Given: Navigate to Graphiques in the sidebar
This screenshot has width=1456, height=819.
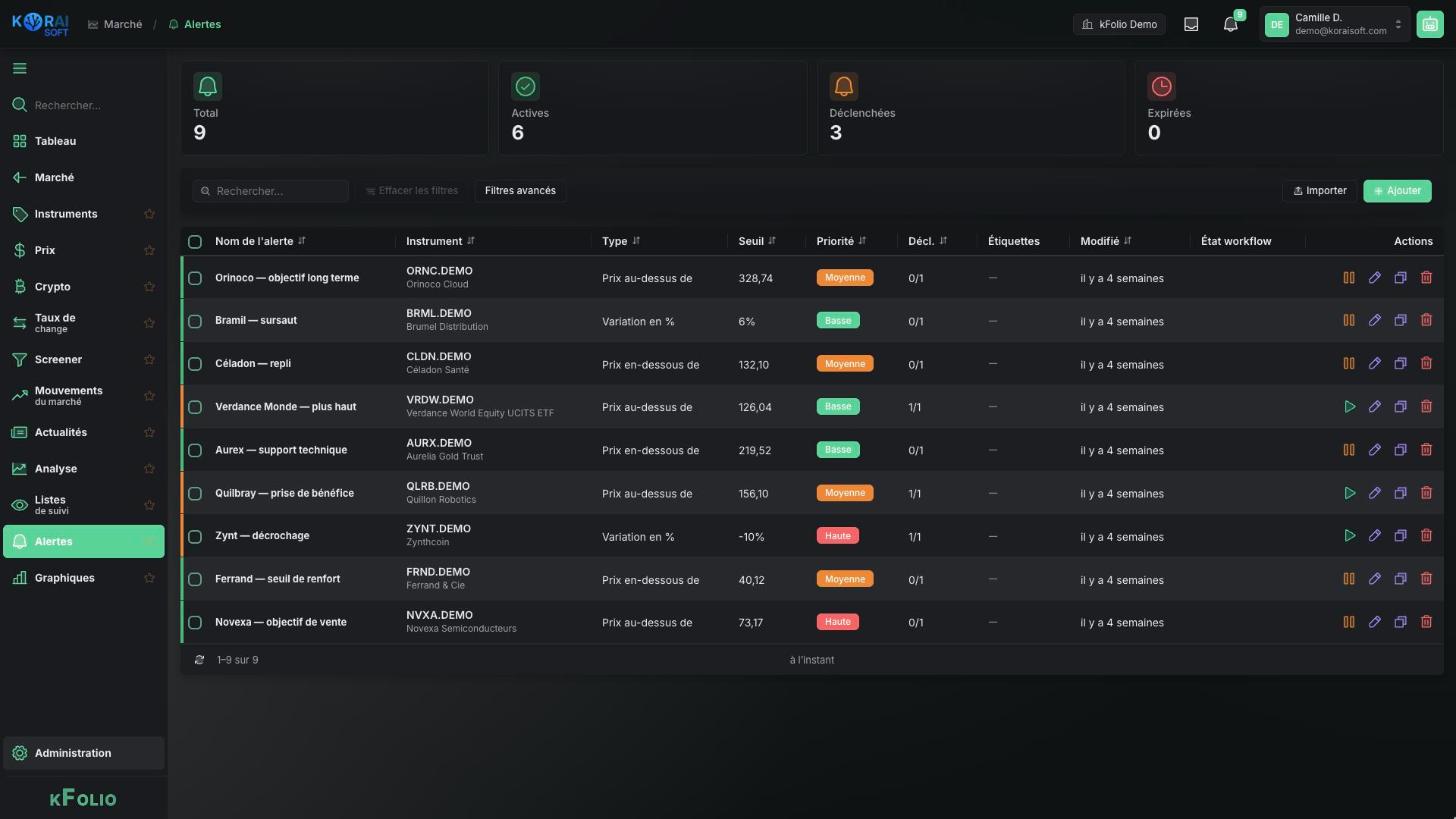Looking at the screenshot, I should coord(84,578).
